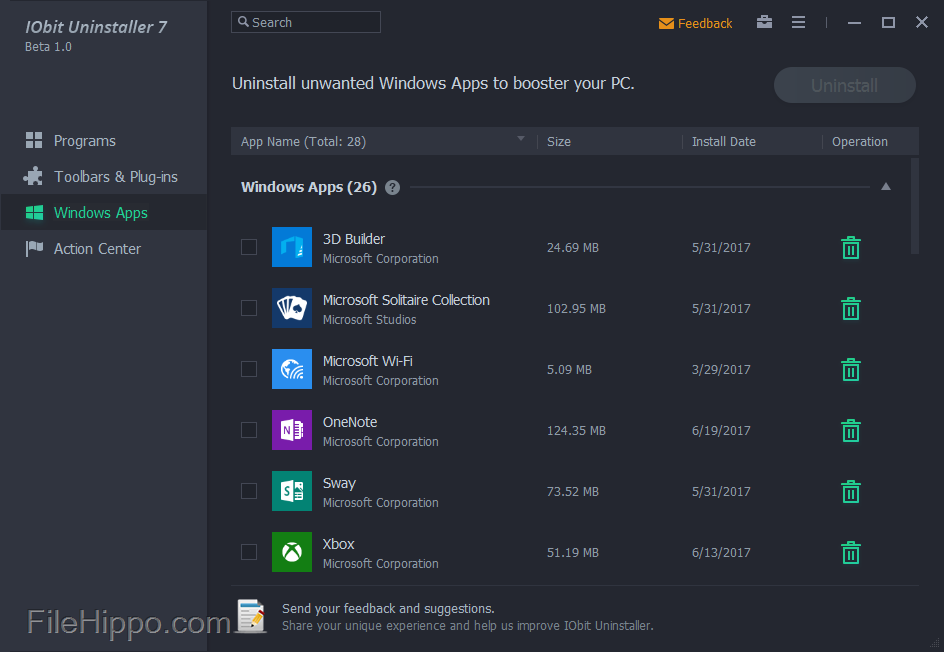Click the vertical scrollbar of the app list
Image resolution: width=944 pixels, height=652 pixels.
[914, 206]
